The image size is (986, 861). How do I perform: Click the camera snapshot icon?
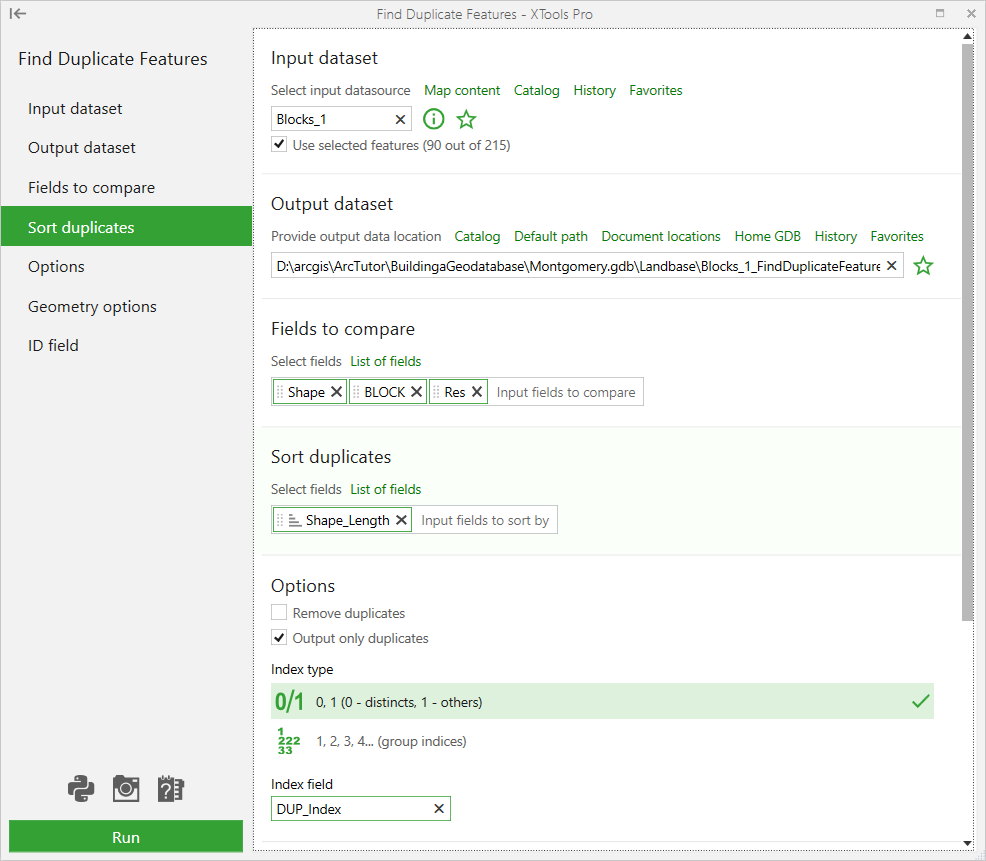[126, 789]
